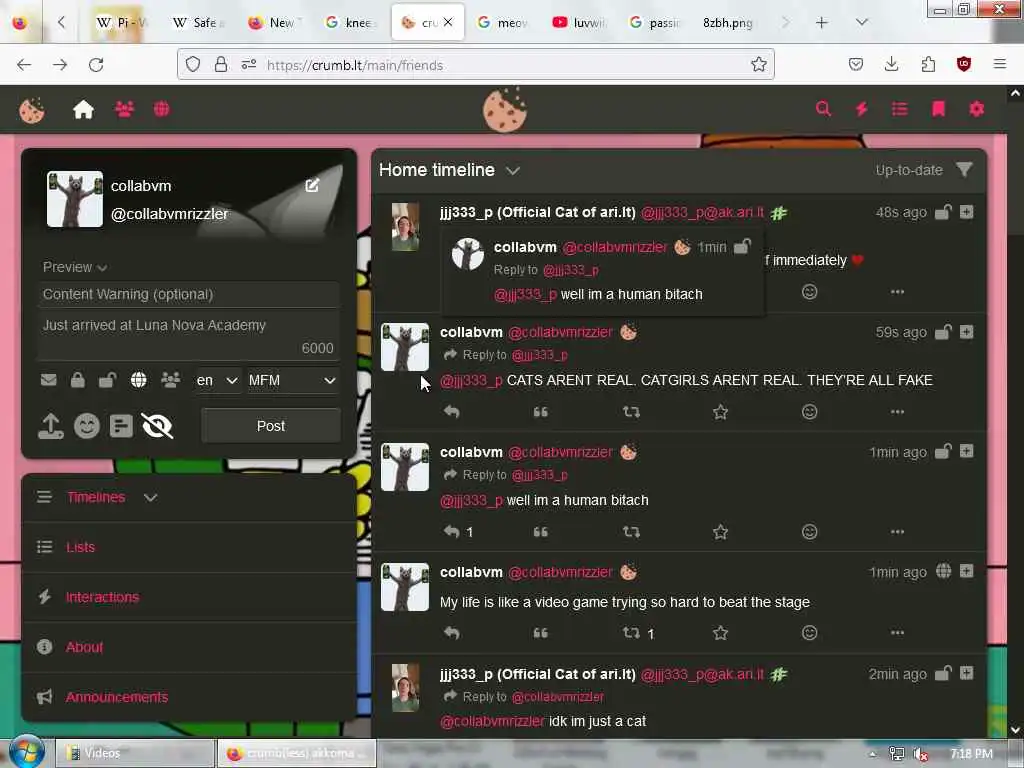The height and width of the screenshot is (768, 1024).
Task: Set post visibility to local-only people icon
Action: tap(170, 380)
